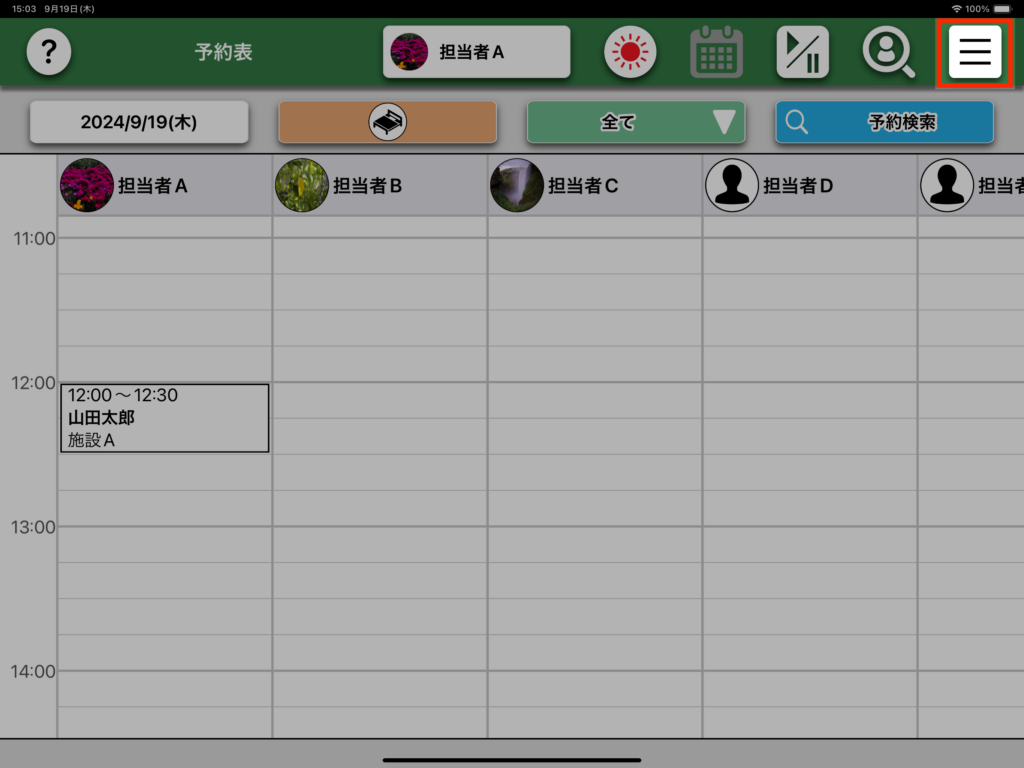1024x768 pixels.
Task: Open the hamburger menu
Action: point(974,52)
